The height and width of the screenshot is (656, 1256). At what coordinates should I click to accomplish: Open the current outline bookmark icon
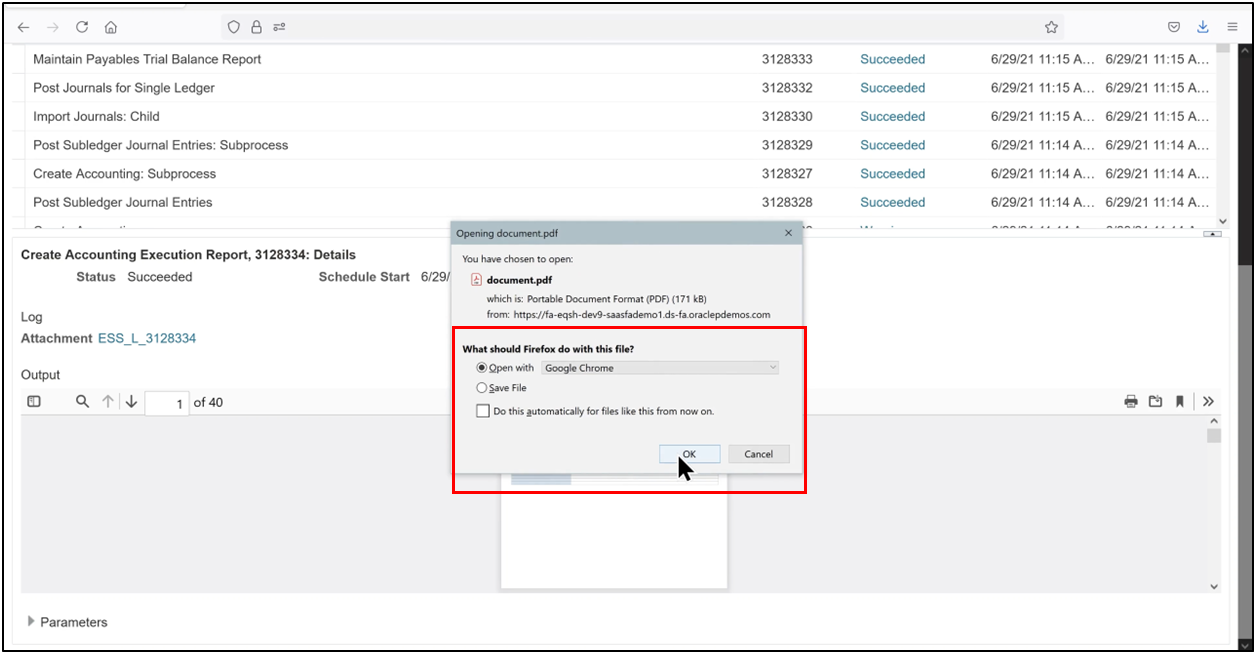click(1181, 401)
